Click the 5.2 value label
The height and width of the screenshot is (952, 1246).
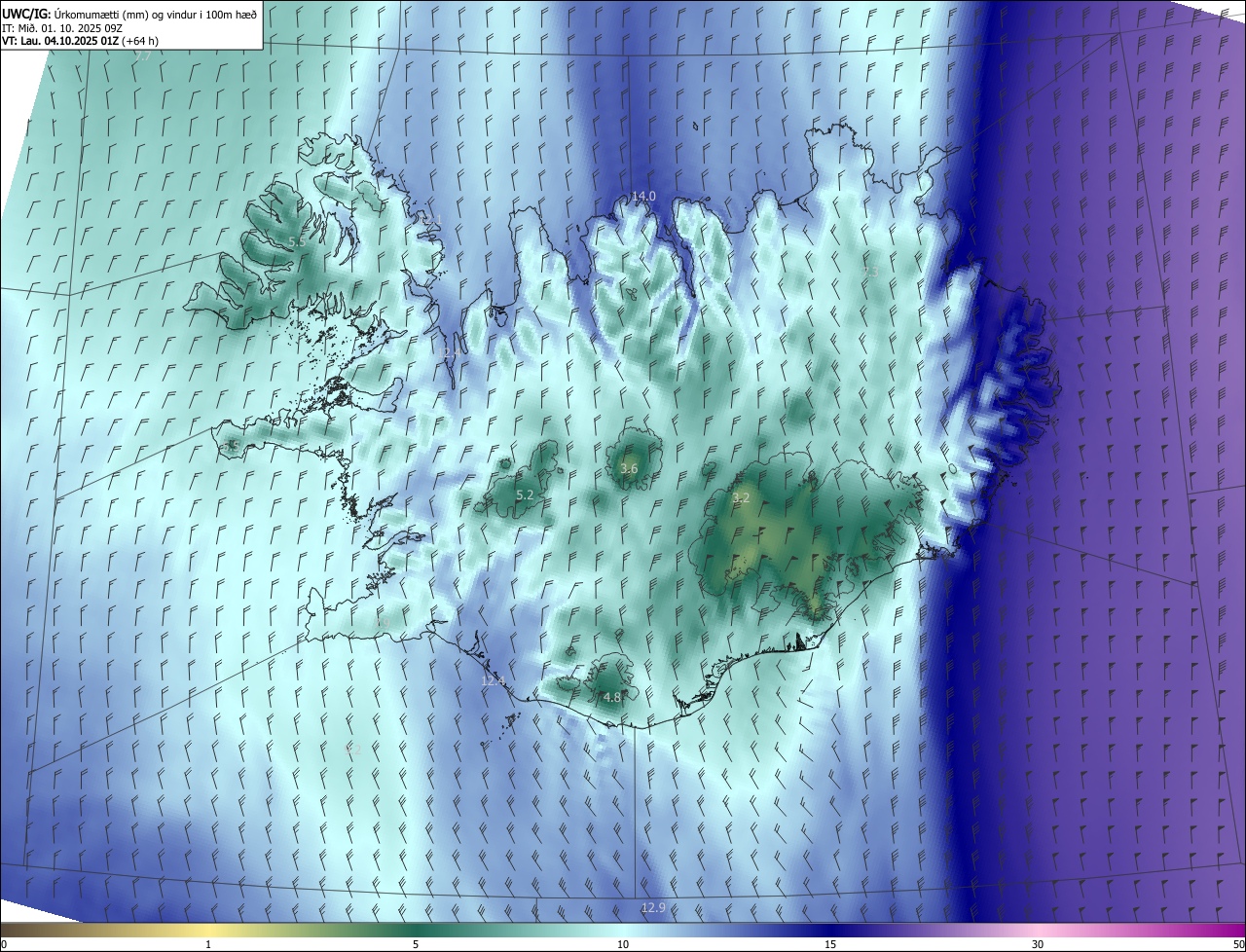(525, 494)
